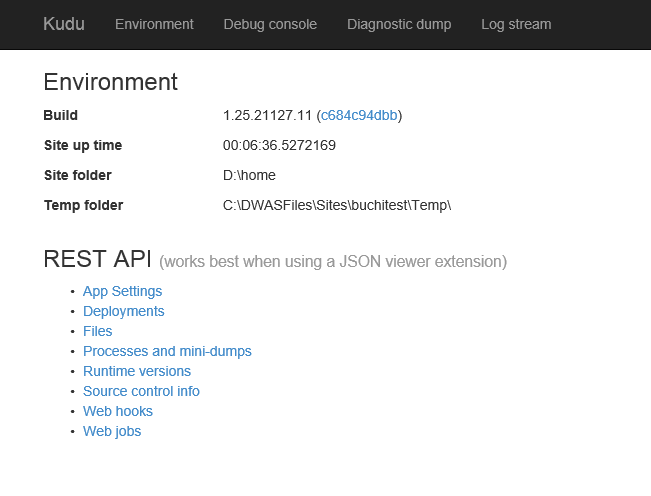This screenshot has height=496, width=651.
Task: Select Diagnostic dump in the navbar
Action: click(399, 24)
